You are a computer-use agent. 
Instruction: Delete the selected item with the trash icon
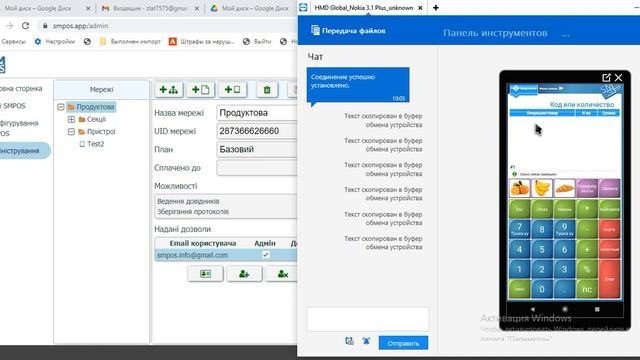pyautogui.click(x=267, y=90)
